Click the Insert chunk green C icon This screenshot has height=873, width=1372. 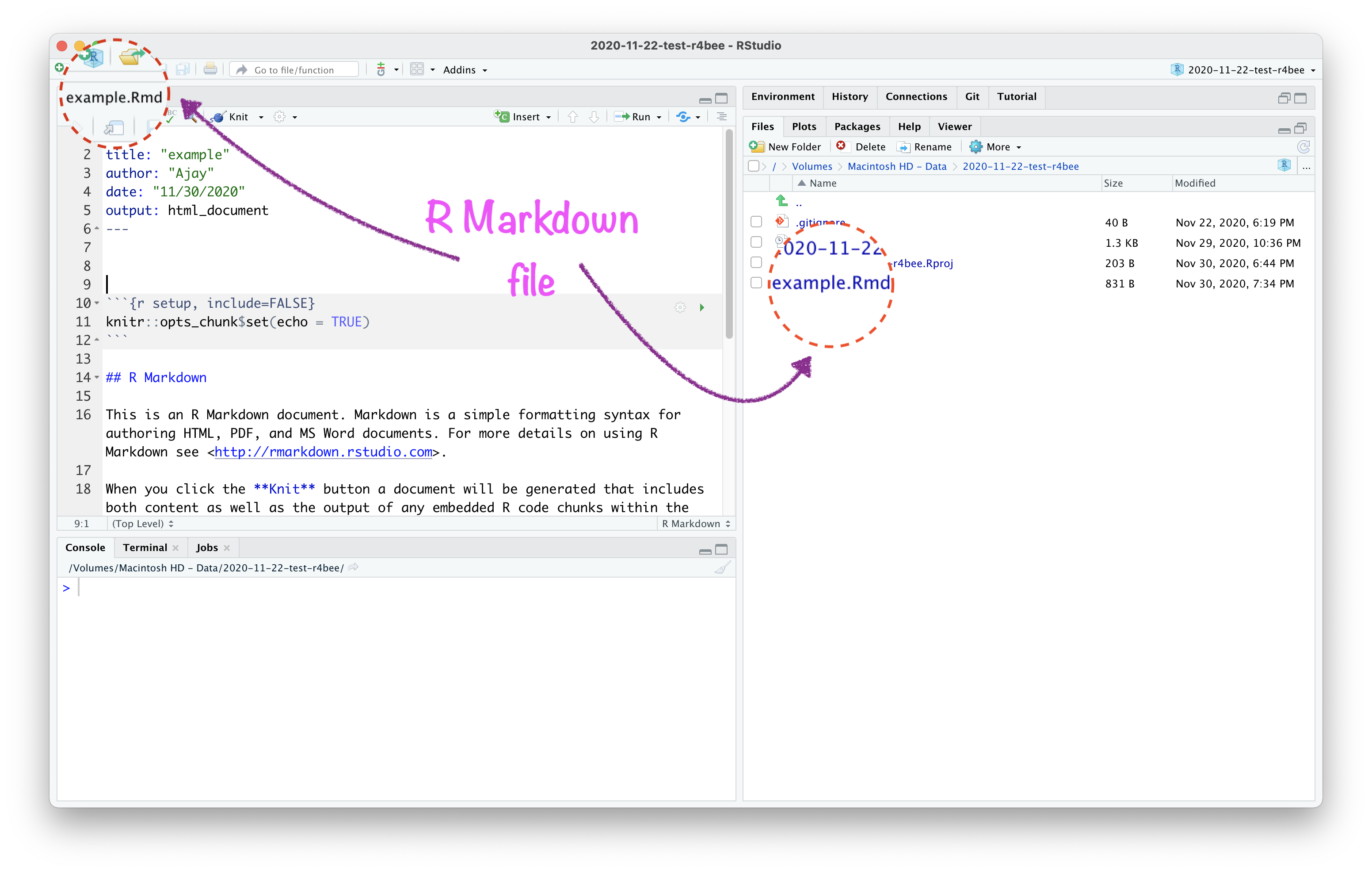click(x=501, y=116)
